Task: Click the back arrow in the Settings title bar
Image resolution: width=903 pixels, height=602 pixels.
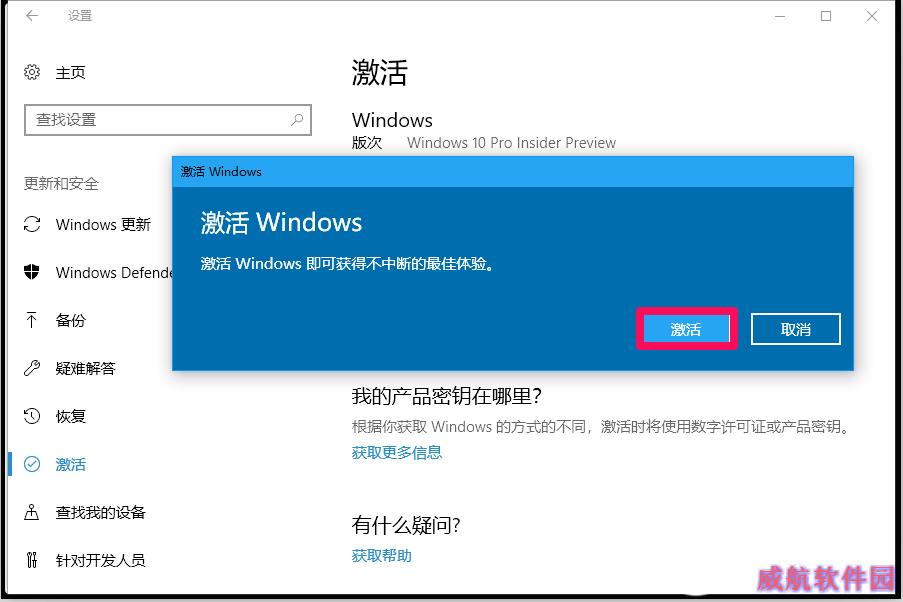Action: [x=32, y=16]
